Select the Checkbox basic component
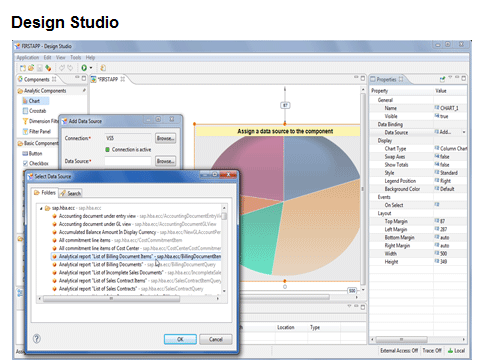 [x=35, y=164]
